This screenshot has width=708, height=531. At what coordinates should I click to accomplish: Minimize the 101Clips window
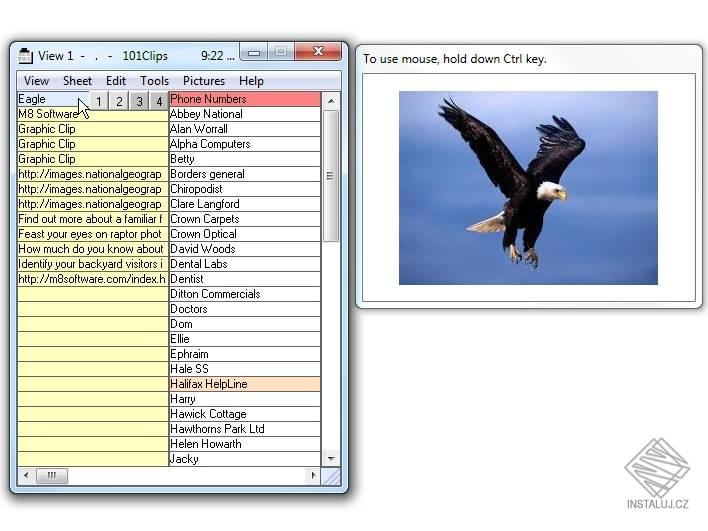pyautogui.click(x=254, y=52)
